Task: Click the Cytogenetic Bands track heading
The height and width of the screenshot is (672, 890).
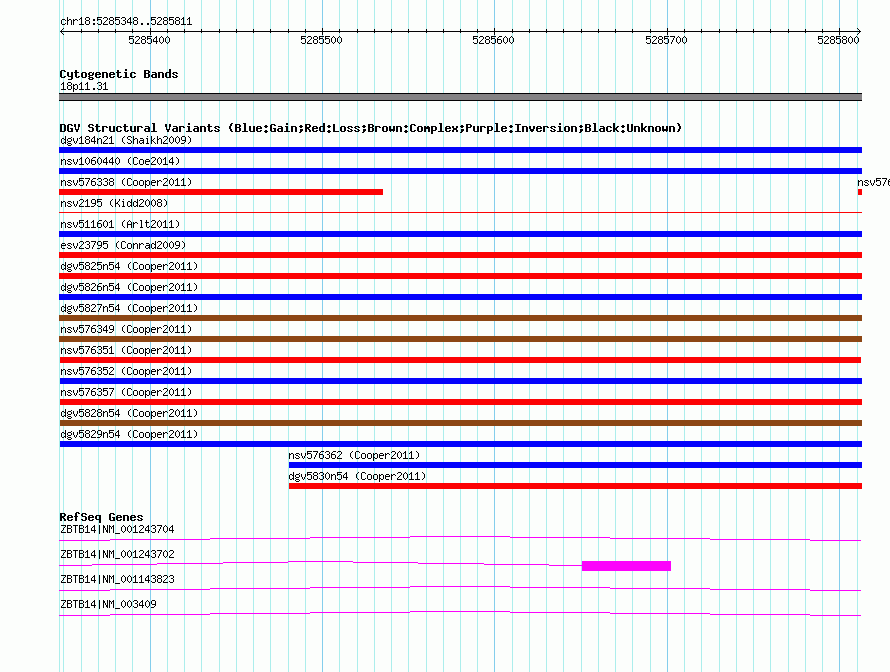Action: (x=119, y=74)
